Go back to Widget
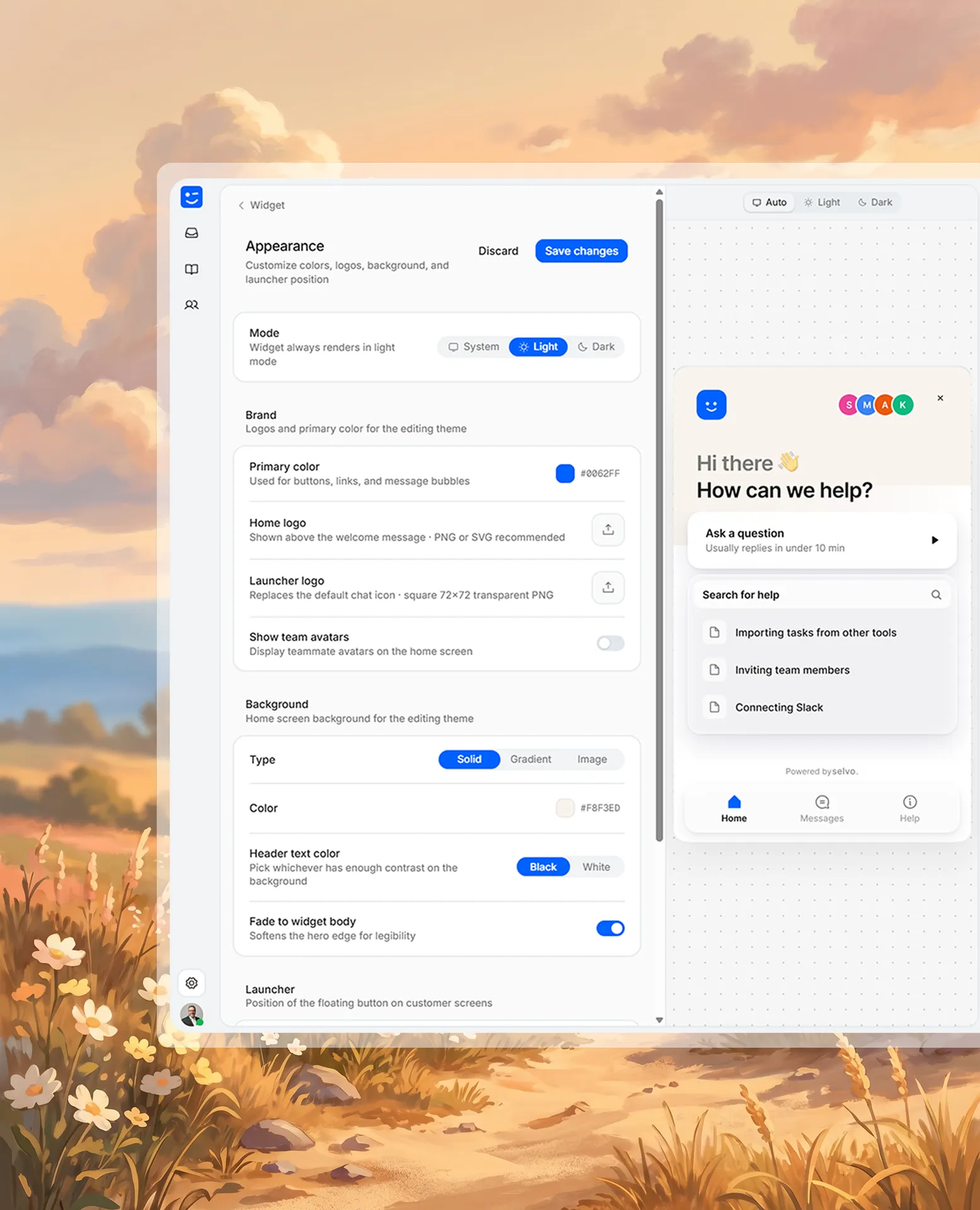Viewport: 980px width, 1210px height. coord(261,205)
